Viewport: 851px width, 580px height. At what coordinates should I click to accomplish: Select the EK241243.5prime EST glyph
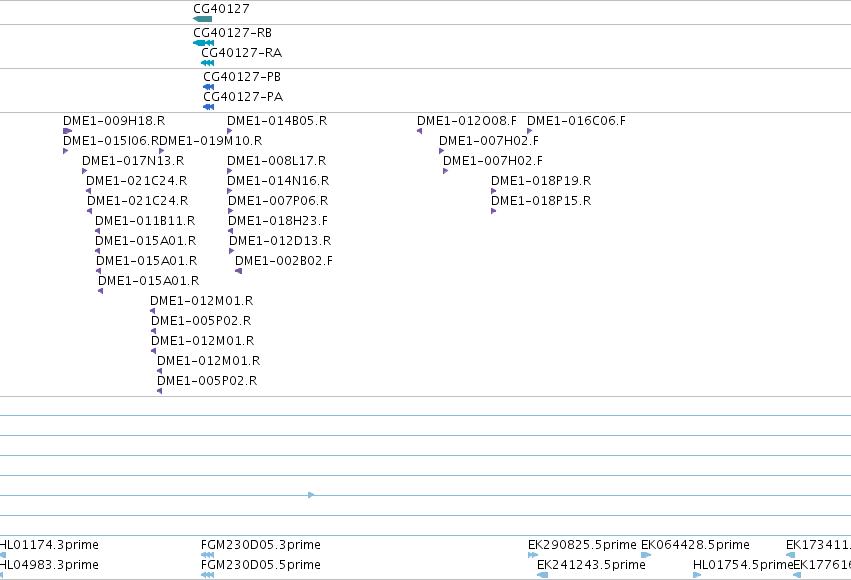click(542, 575)
